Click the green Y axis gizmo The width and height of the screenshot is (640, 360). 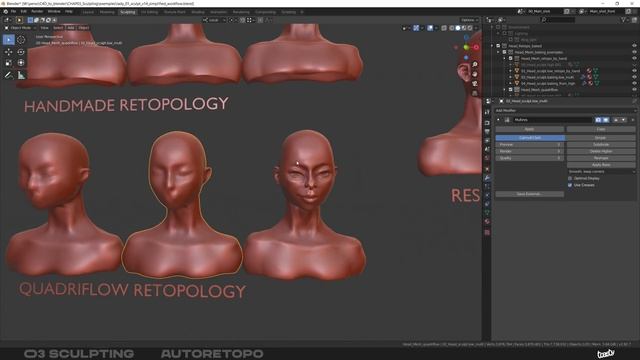[466, 48]
